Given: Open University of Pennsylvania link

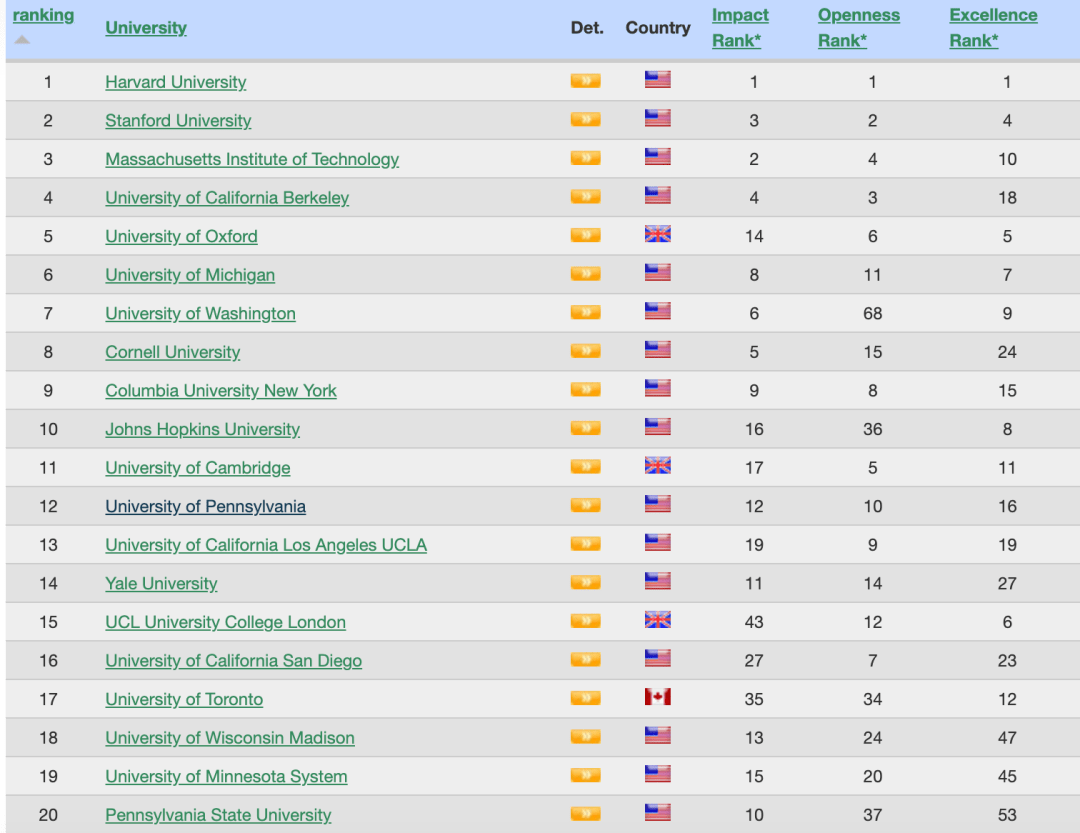Looking at the screenshot, I should 205,506.
